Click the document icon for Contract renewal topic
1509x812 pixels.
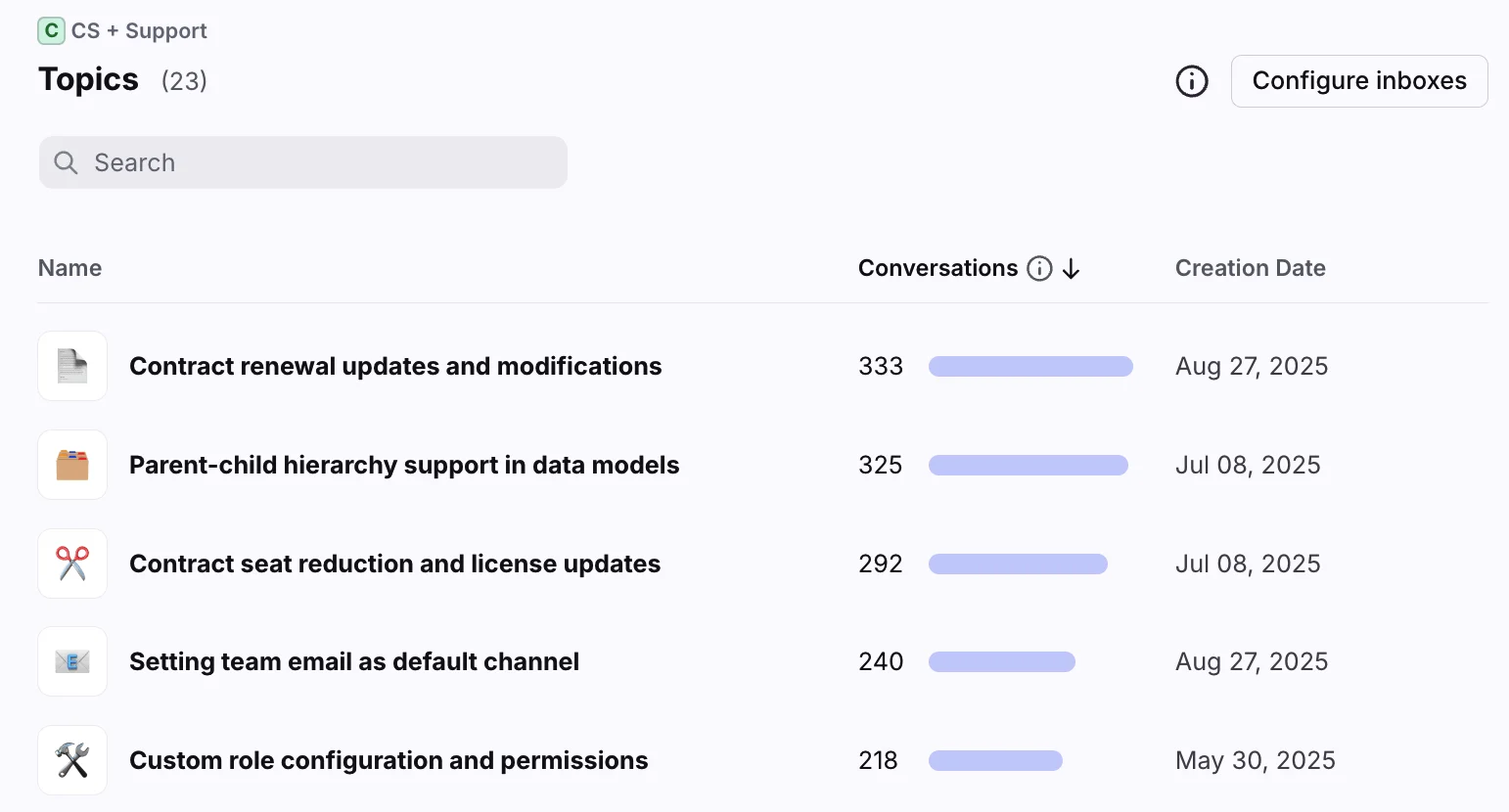click(72, 366)
